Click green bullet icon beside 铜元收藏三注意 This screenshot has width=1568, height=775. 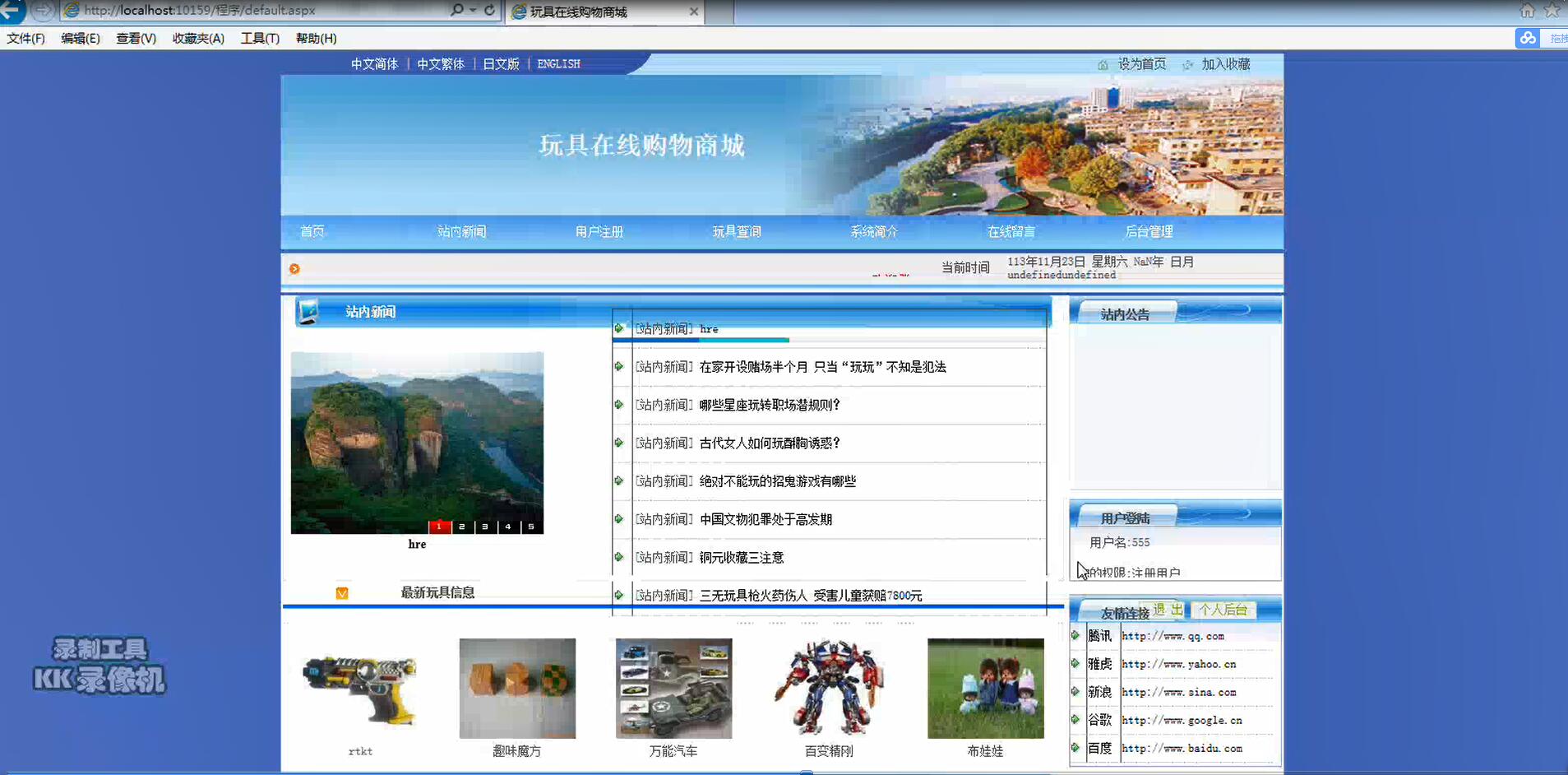(x=619, y=557)
